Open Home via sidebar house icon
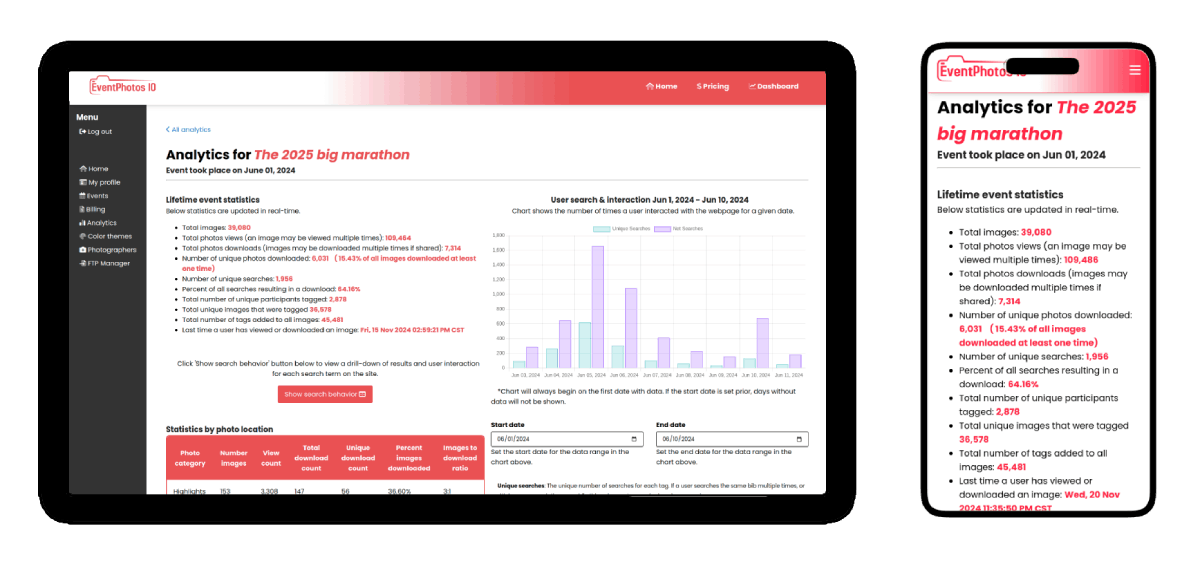 click(82, 169)
